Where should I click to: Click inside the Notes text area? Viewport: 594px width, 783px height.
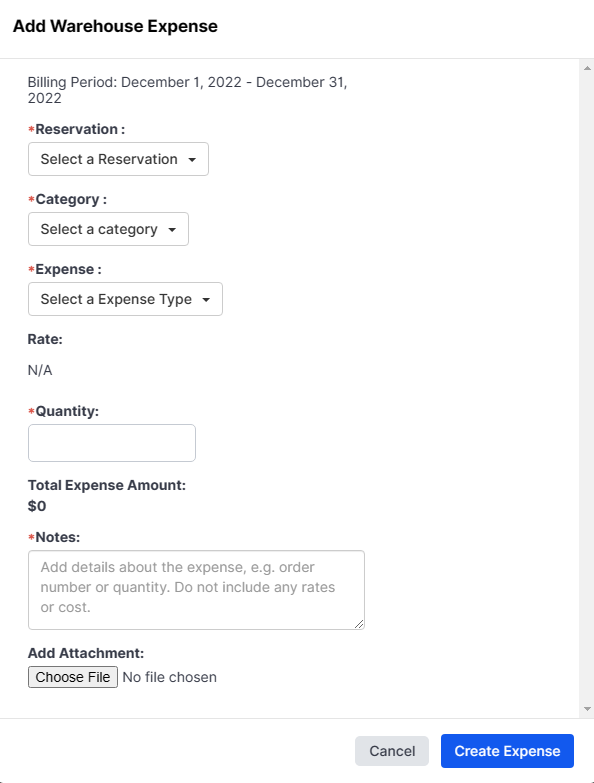tap(196, 590)
